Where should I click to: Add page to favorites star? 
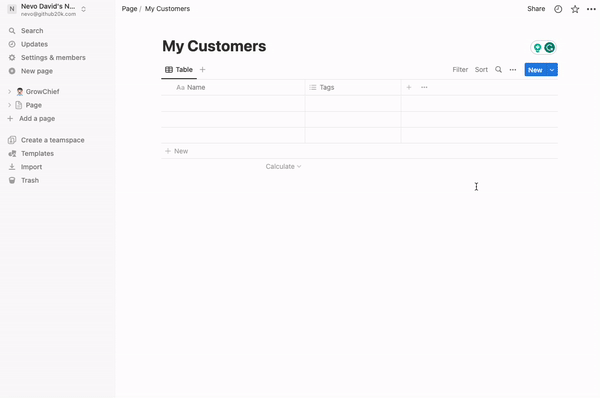pos(575,9)
